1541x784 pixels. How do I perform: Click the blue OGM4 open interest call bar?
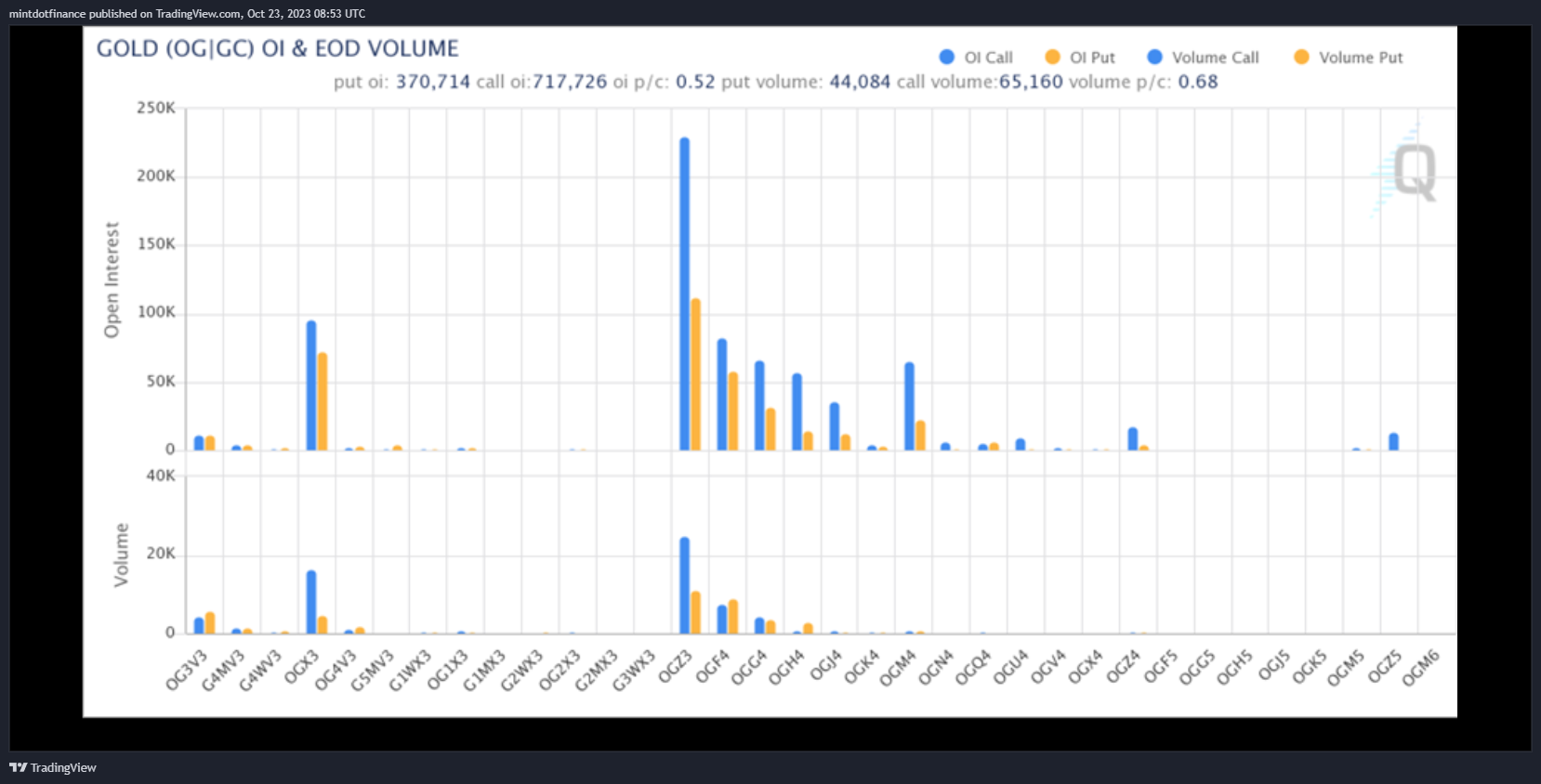click(x=909, y=407)
